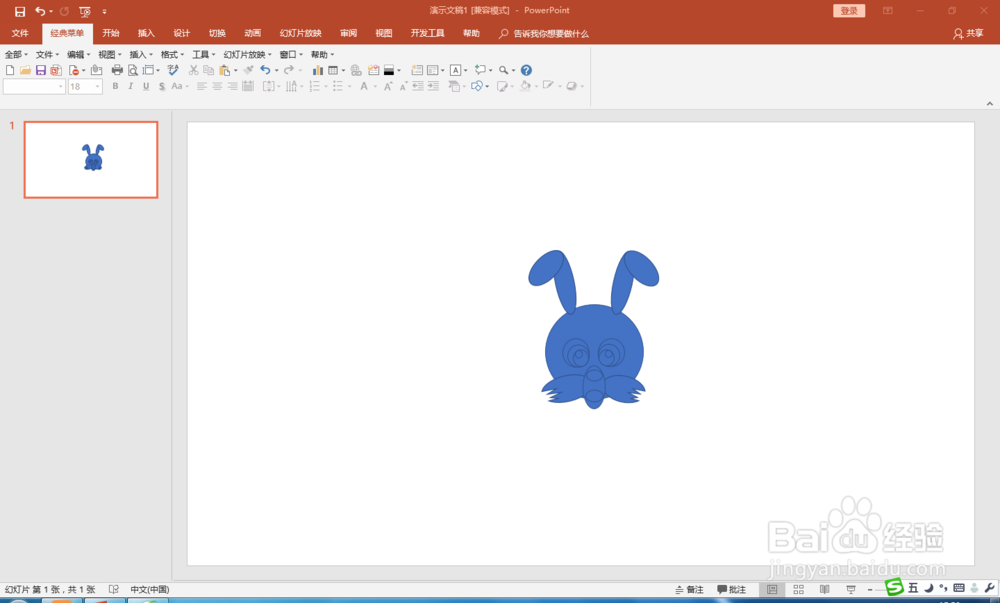Click the font name input box
1000x603 pixels.
[34, 86]
